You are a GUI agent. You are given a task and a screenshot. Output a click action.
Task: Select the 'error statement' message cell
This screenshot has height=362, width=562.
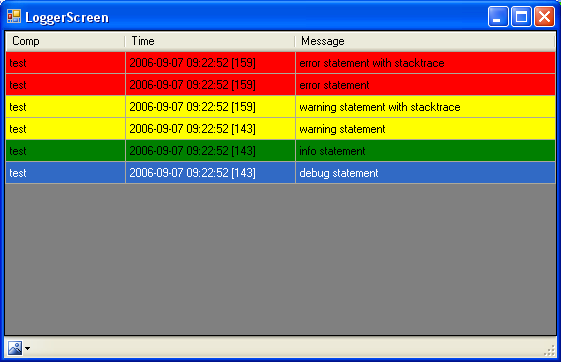[x=425, y=85]
